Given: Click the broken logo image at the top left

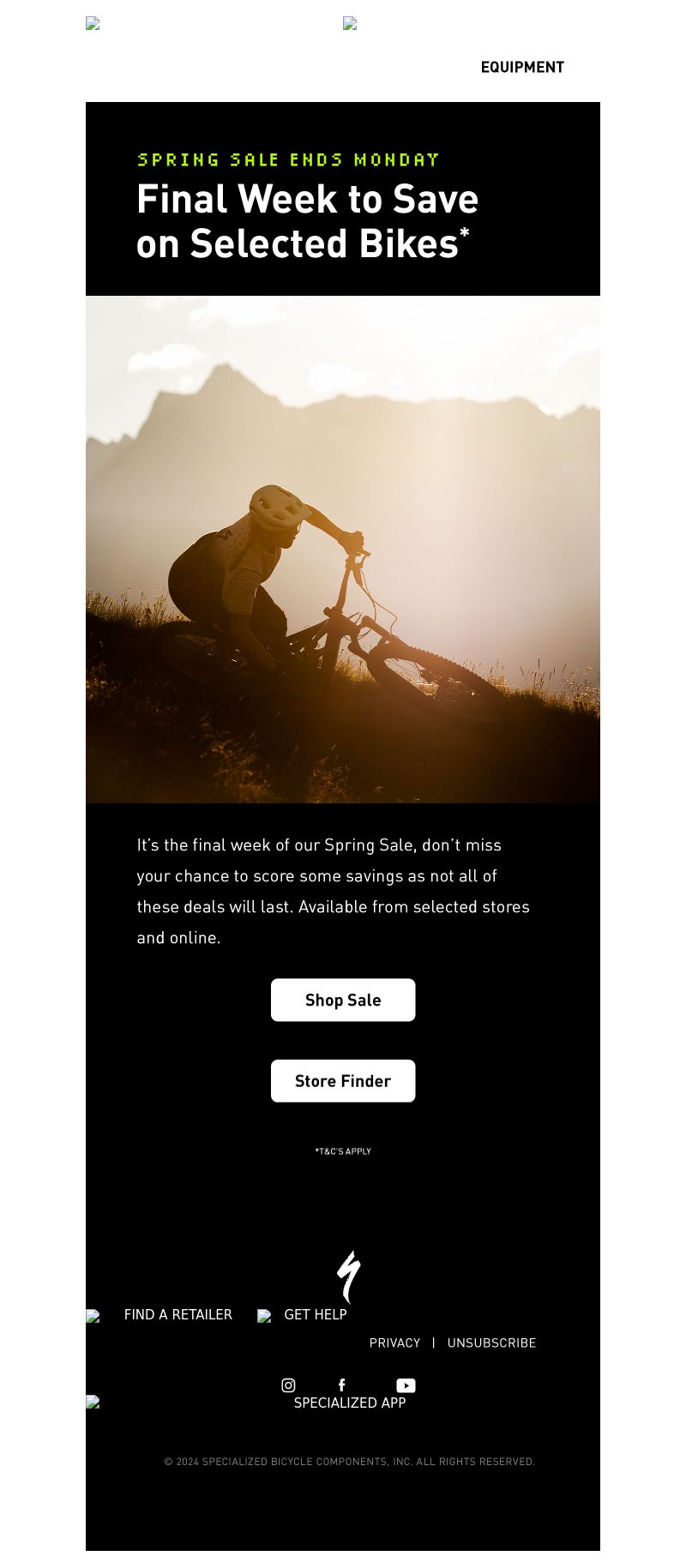Looking at the screenshot, I should pos(93,24).
